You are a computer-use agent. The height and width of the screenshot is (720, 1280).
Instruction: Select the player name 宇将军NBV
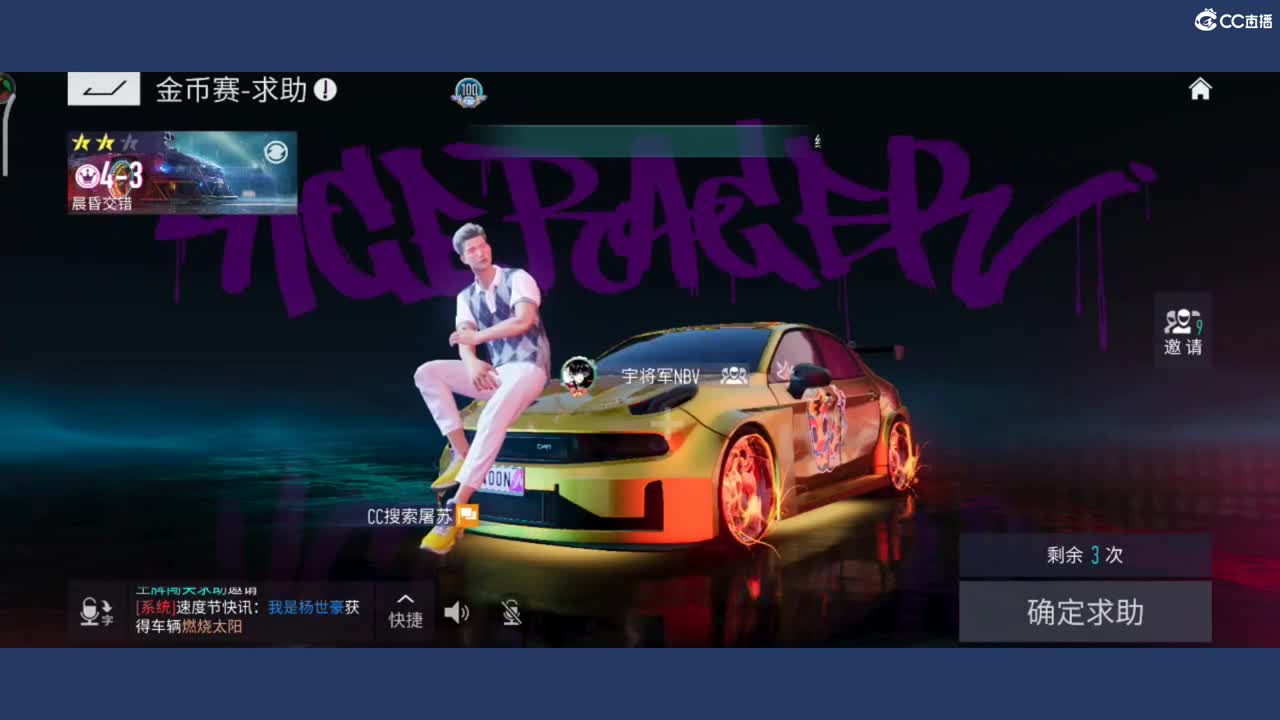(660, 377)
